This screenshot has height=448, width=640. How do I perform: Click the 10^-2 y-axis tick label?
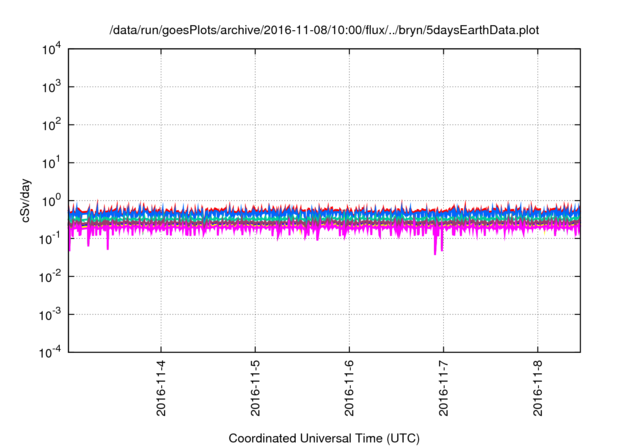tap(51, 277)
